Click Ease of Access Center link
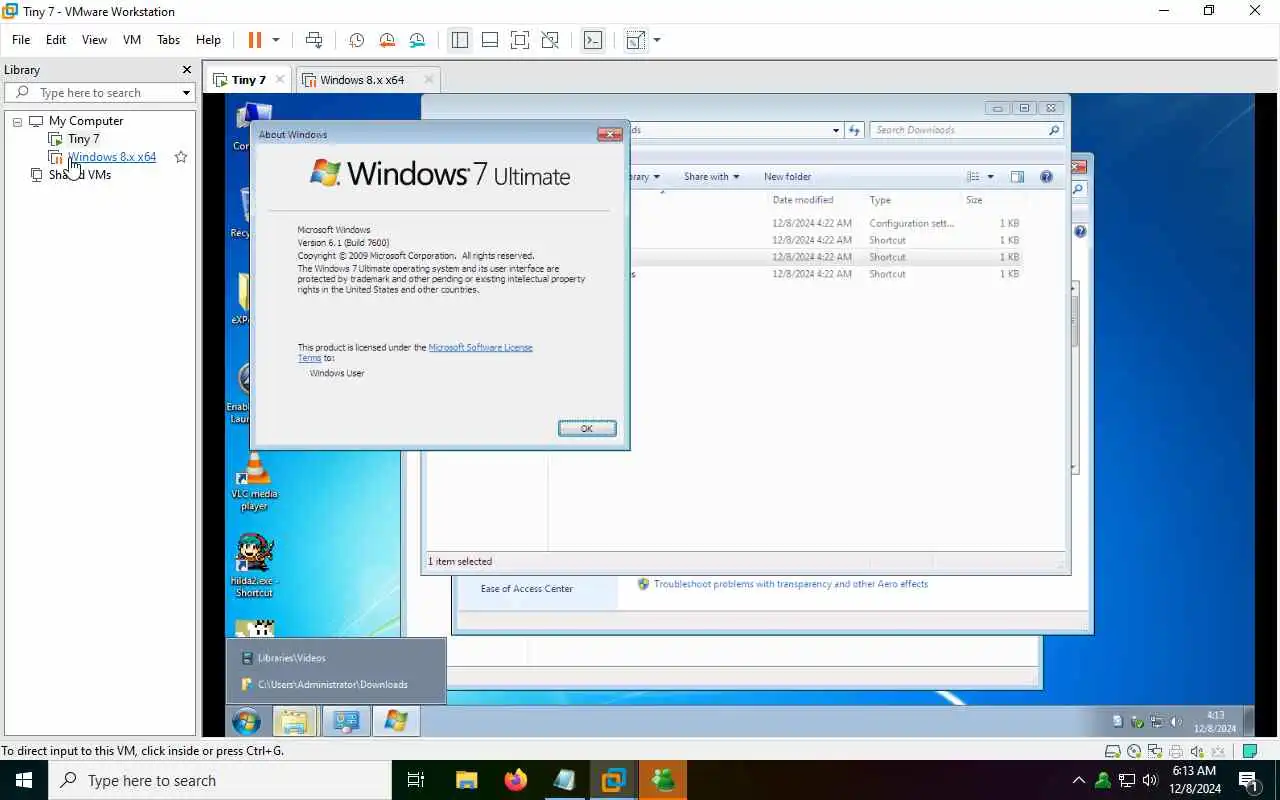 [526, 589]
